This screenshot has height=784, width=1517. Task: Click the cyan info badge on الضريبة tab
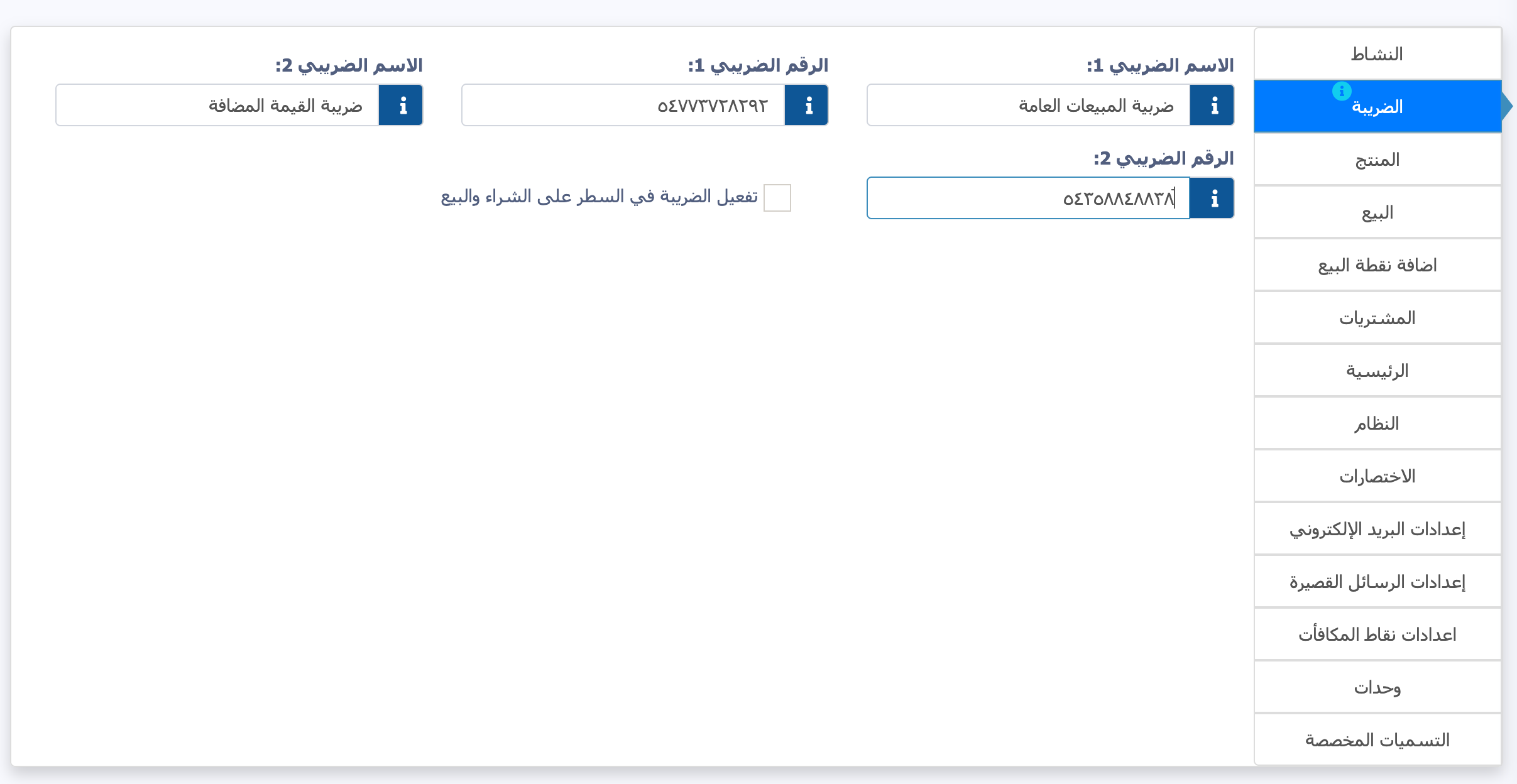tap(1342, 91)
